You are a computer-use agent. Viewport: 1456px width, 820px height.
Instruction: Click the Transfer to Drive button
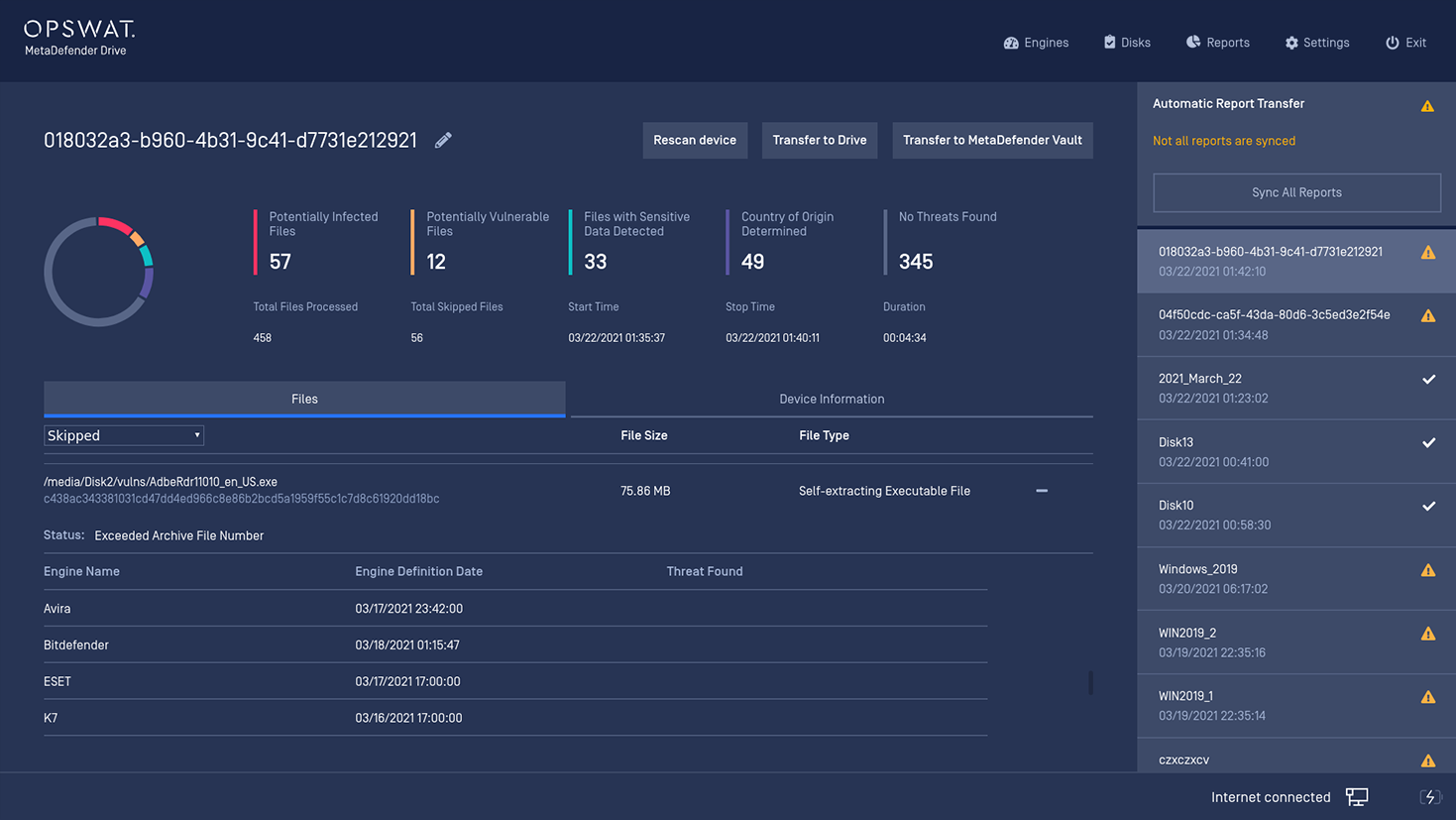[819, 141]
